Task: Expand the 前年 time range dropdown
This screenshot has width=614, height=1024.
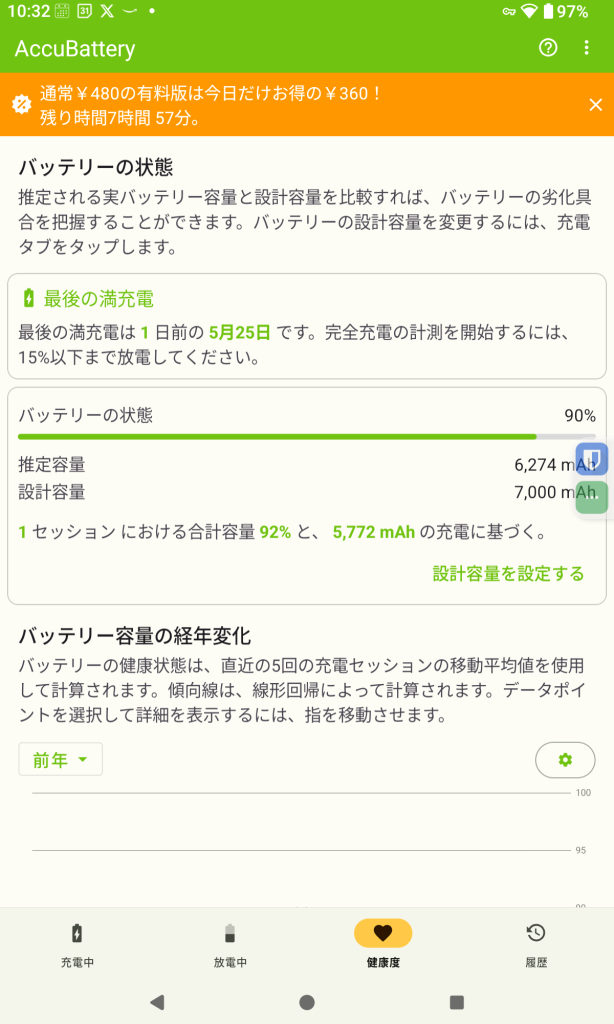Action: pos(60,760)
